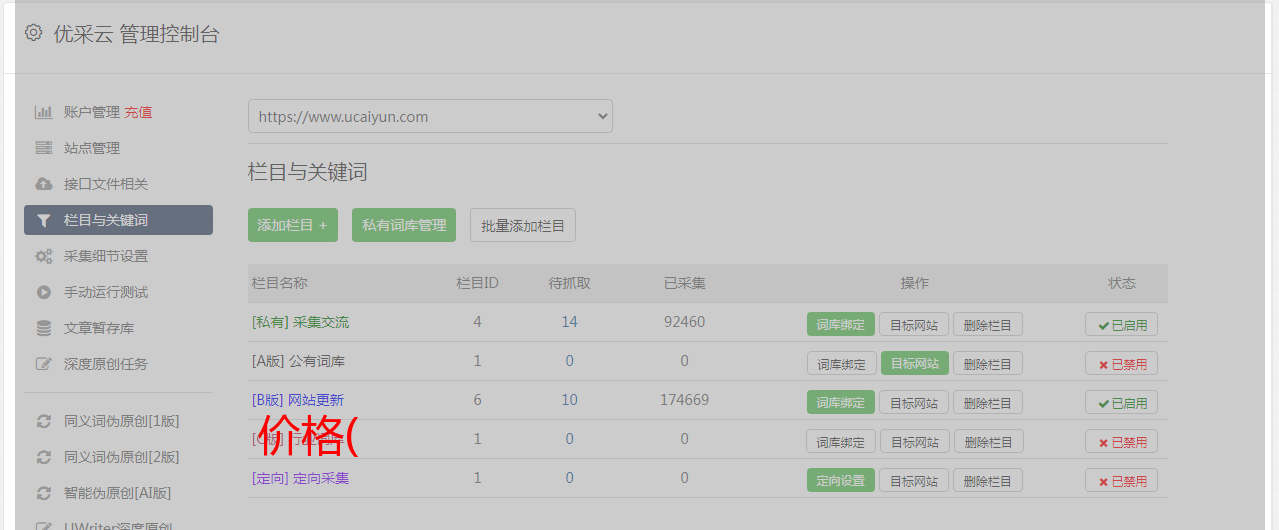1279x530 pixels.
Task: Open the [私有] 采集交流 column link
Action: click(301, 322)
